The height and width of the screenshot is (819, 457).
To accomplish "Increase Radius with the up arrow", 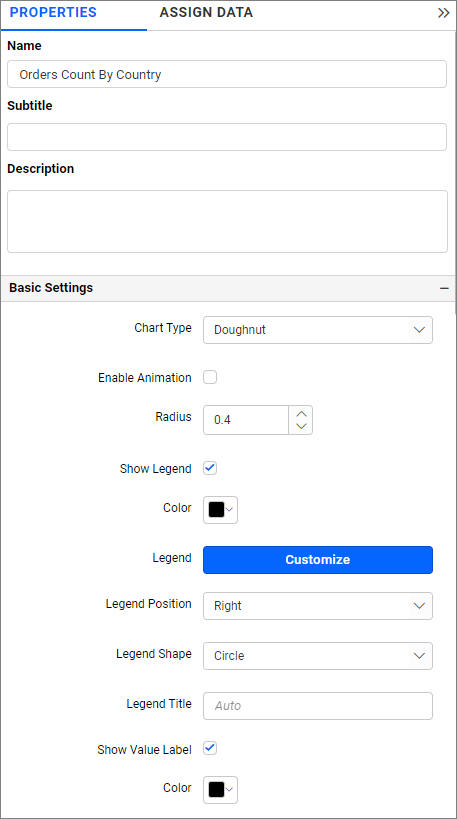I will coord(301,414).
